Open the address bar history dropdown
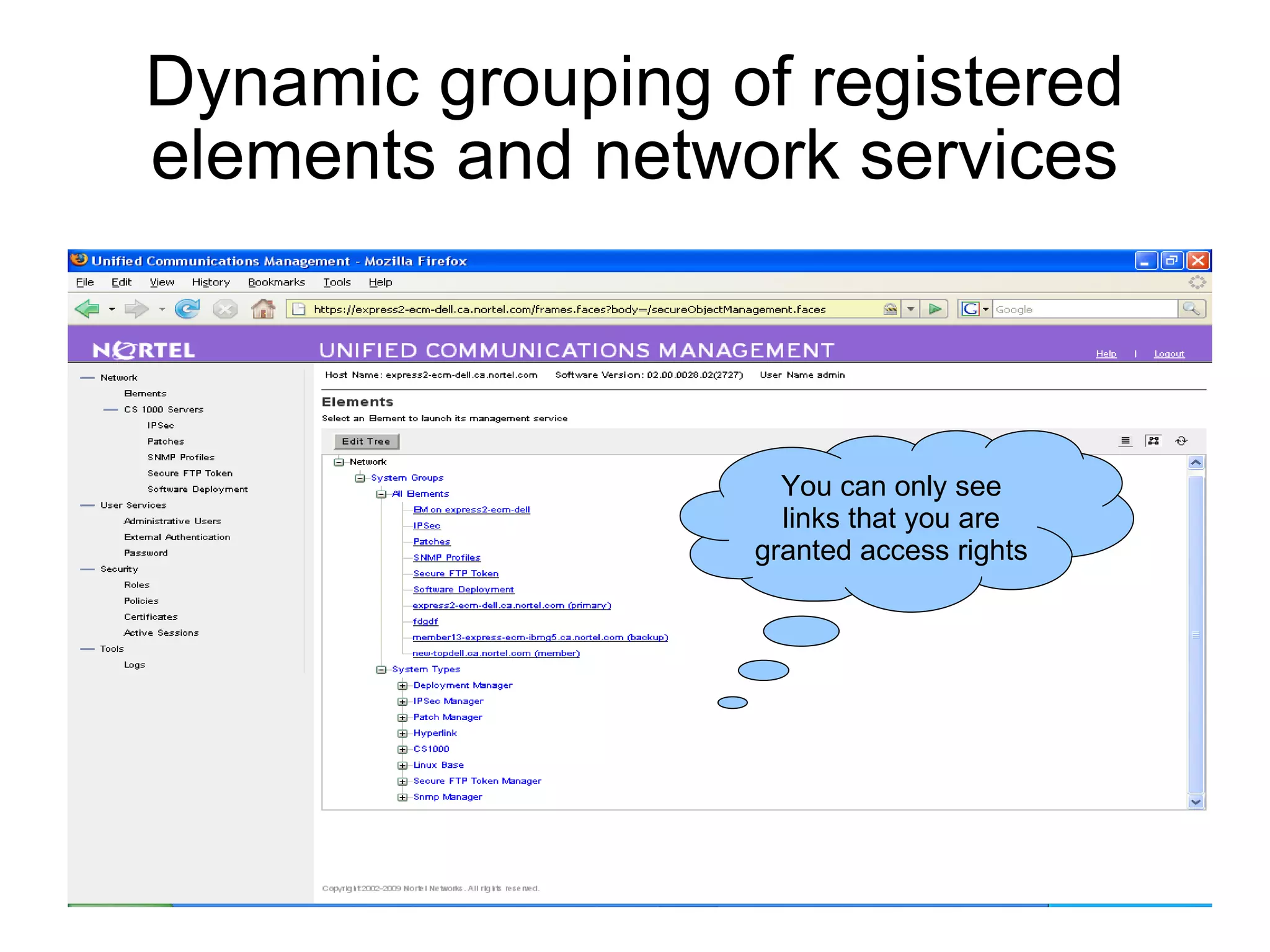Image resolution: width=1270 pixels, height=952 pixels. [910, 309]
